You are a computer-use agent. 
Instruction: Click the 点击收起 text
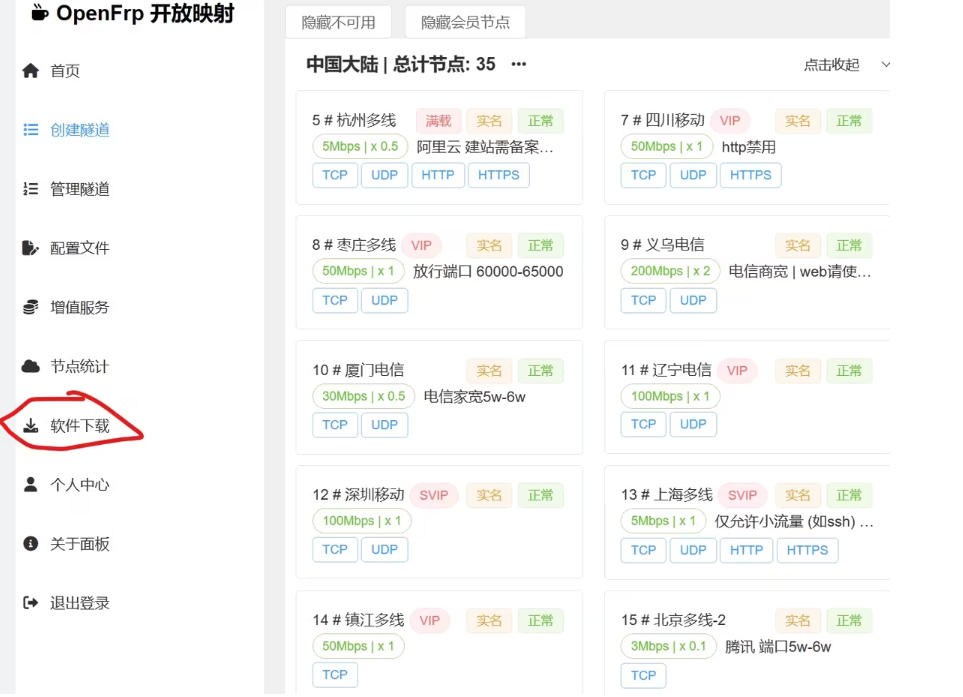pyautogui.click(x=832, y=64)
